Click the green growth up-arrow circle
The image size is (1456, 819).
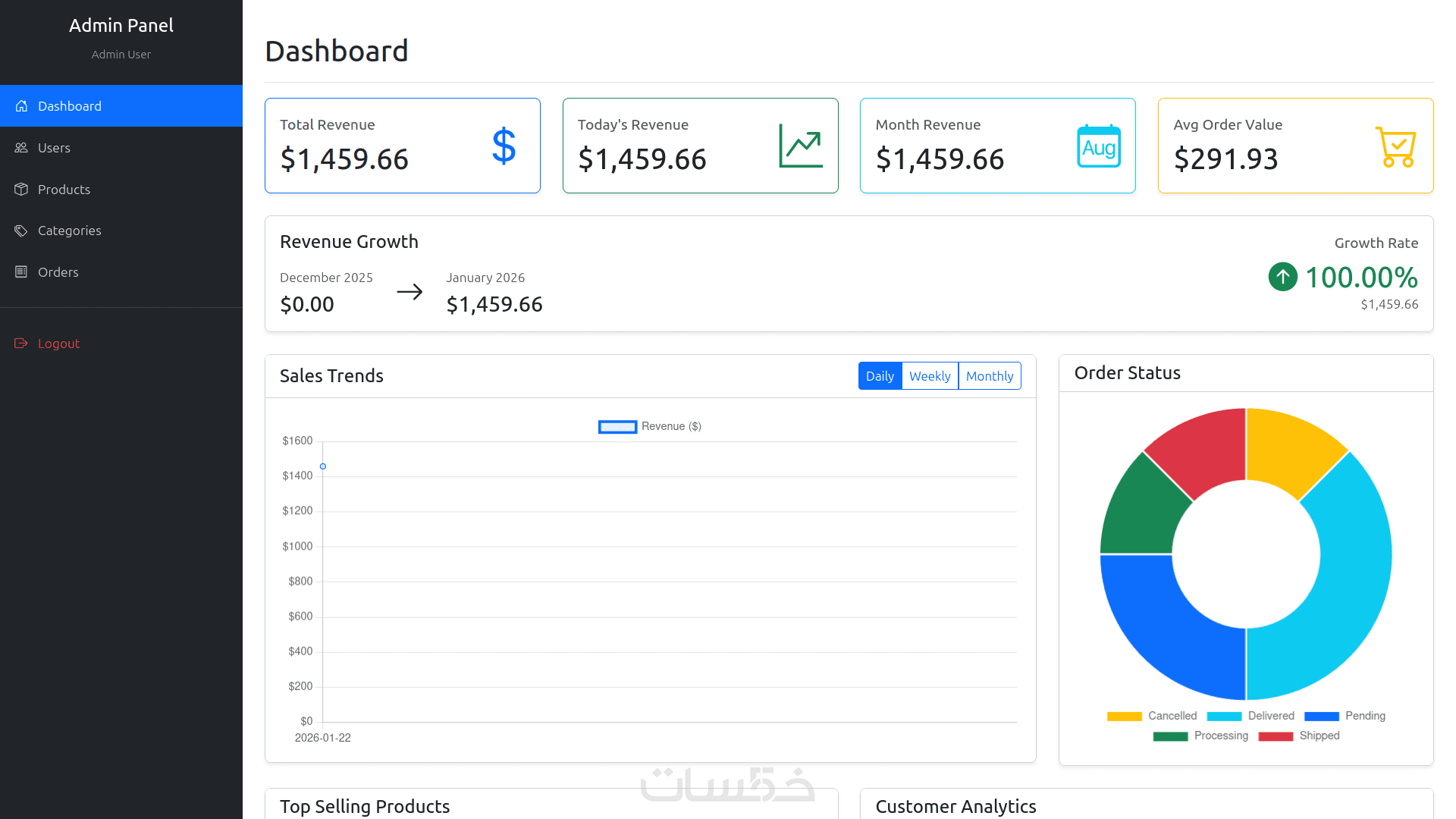1283,277
